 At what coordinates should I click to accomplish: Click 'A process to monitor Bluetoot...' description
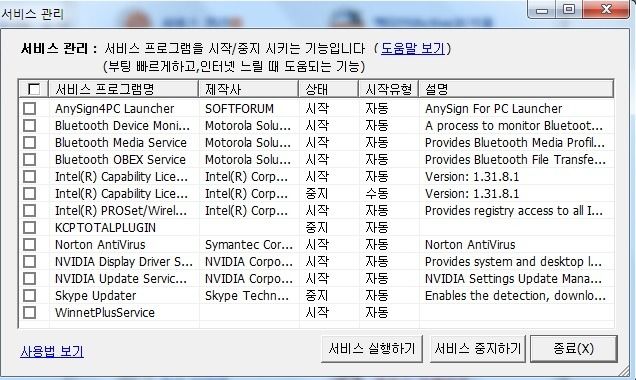tap(514, 126)
